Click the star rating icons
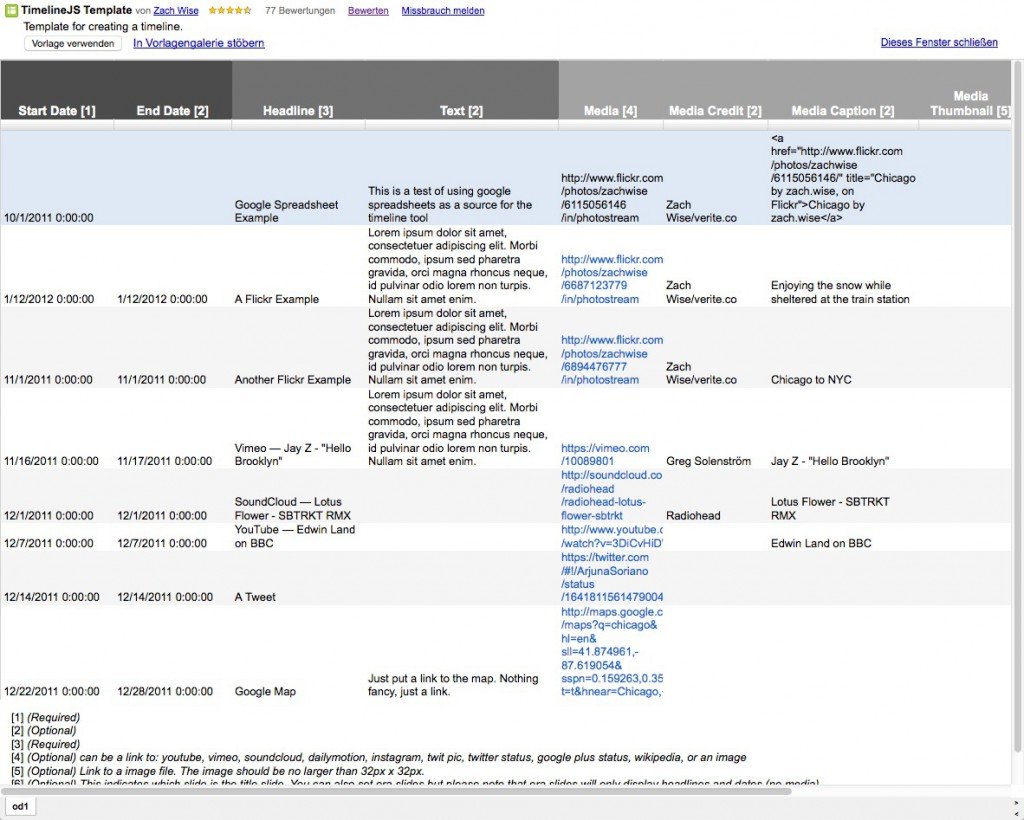 point(230,11)
